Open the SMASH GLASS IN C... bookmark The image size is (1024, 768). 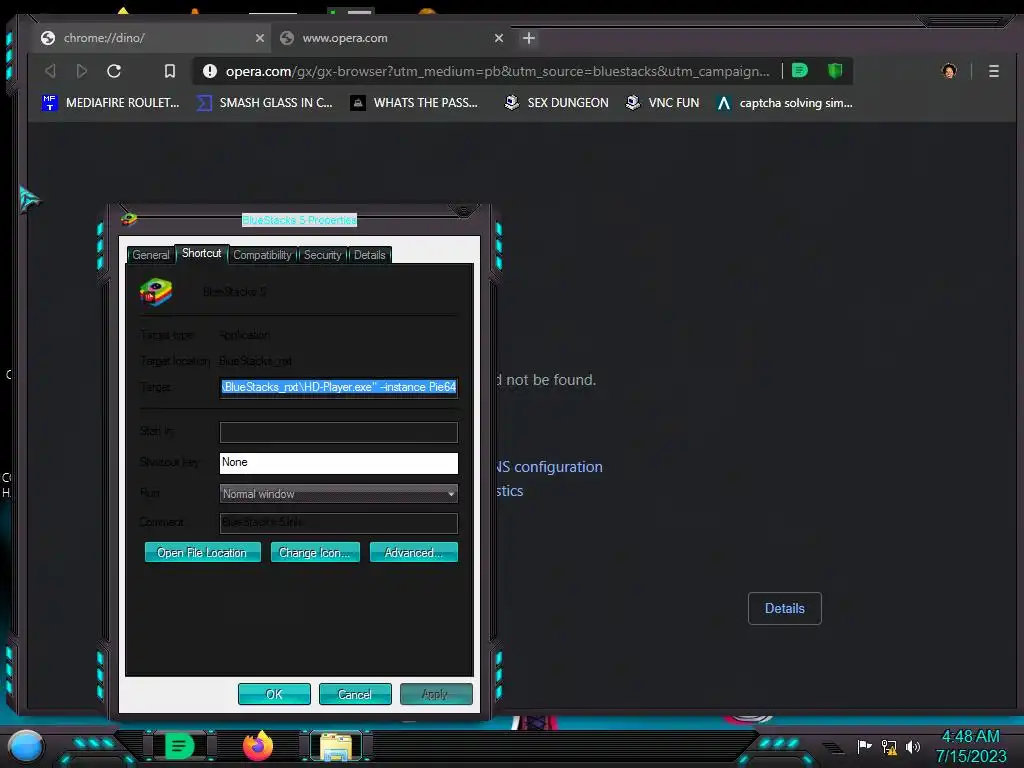point(264,103)
